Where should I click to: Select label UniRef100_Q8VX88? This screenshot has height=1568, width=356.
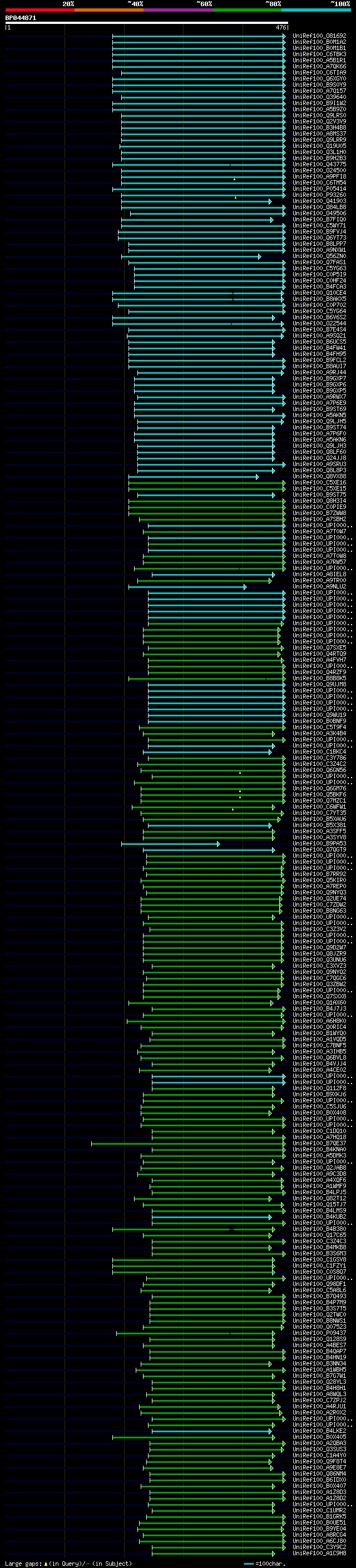pos(319,477)
